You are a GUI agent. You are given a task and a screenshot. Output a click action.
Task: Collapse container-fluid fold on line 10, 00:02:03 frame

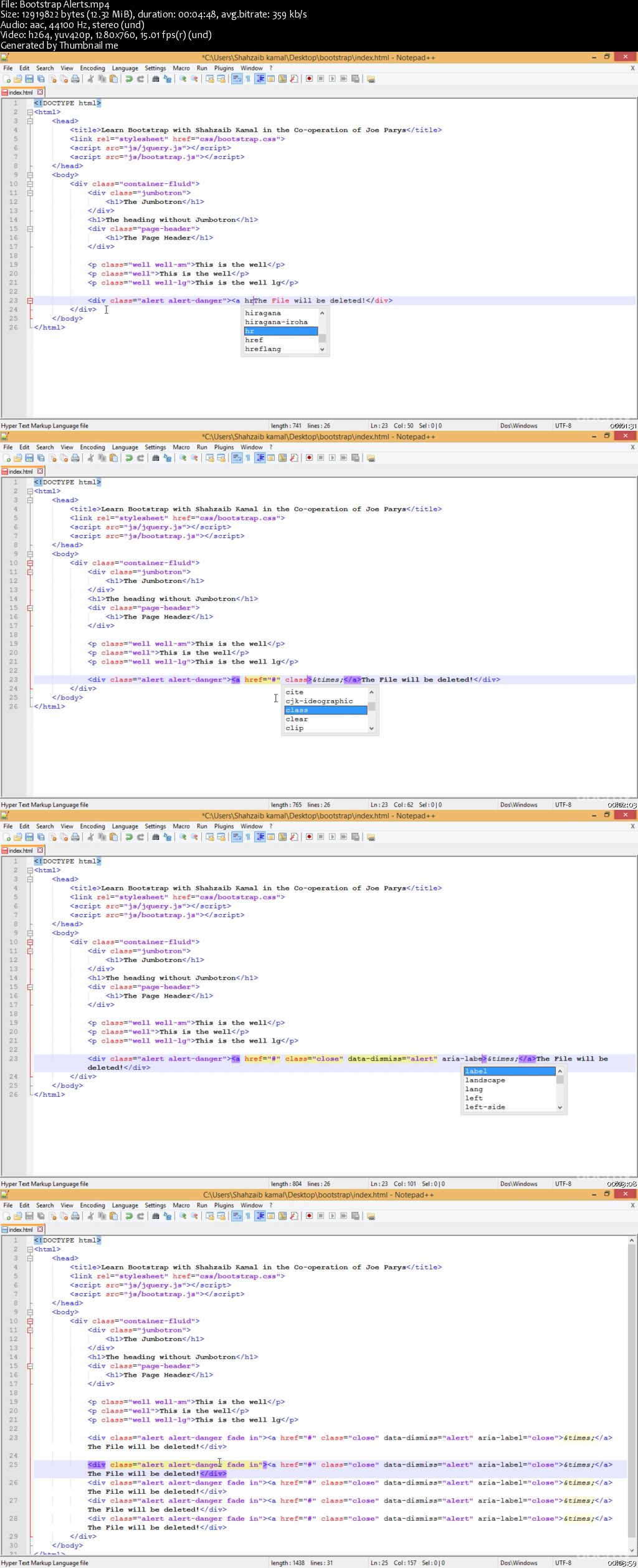point(30,563)
